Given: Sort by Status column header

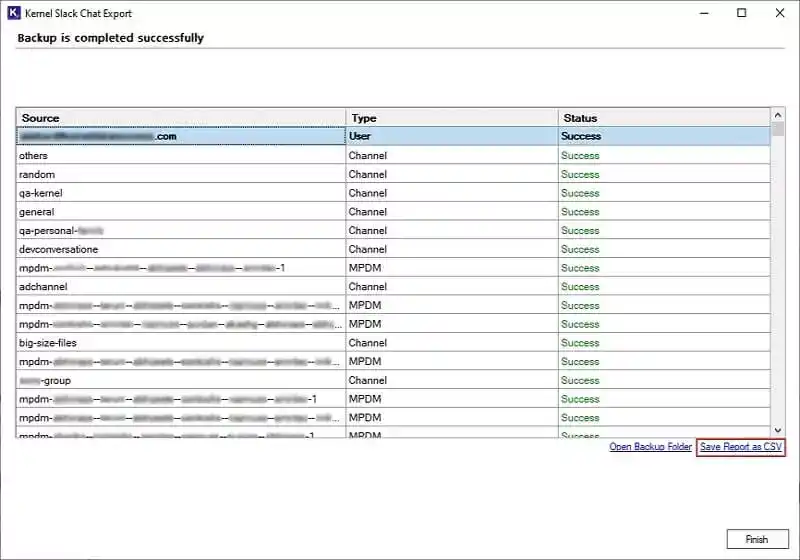Looking at the screenshot, I should coord(664,118).
